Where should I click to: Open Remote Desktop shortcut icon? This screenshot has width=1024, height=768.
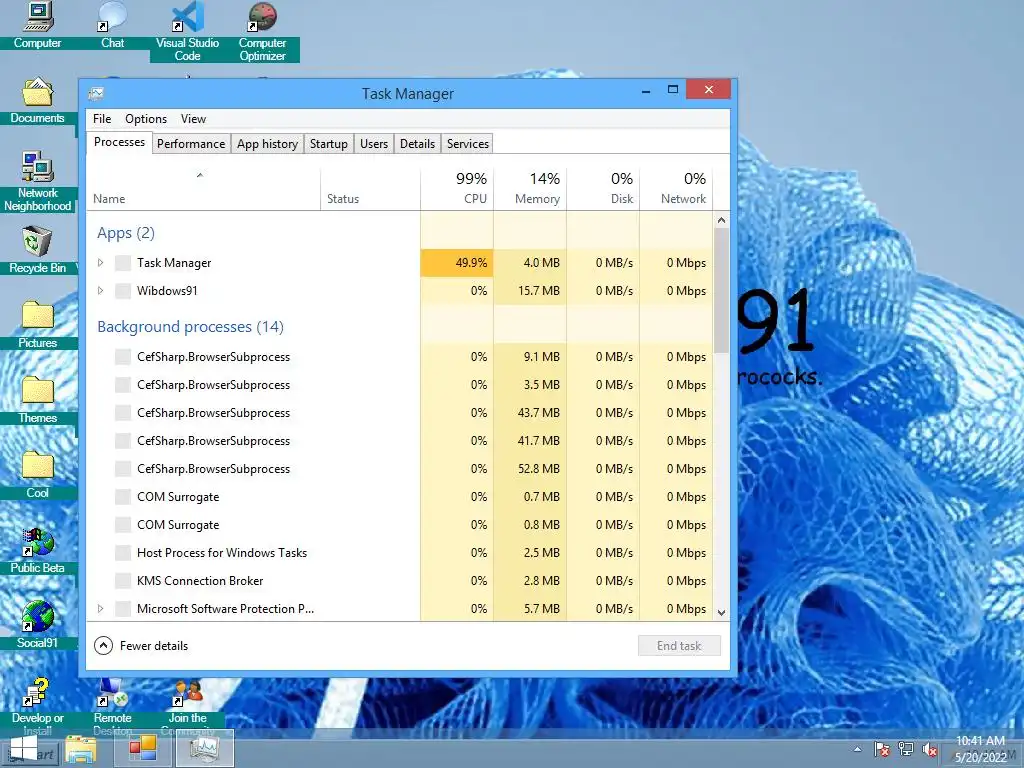(x=112, y=707)
